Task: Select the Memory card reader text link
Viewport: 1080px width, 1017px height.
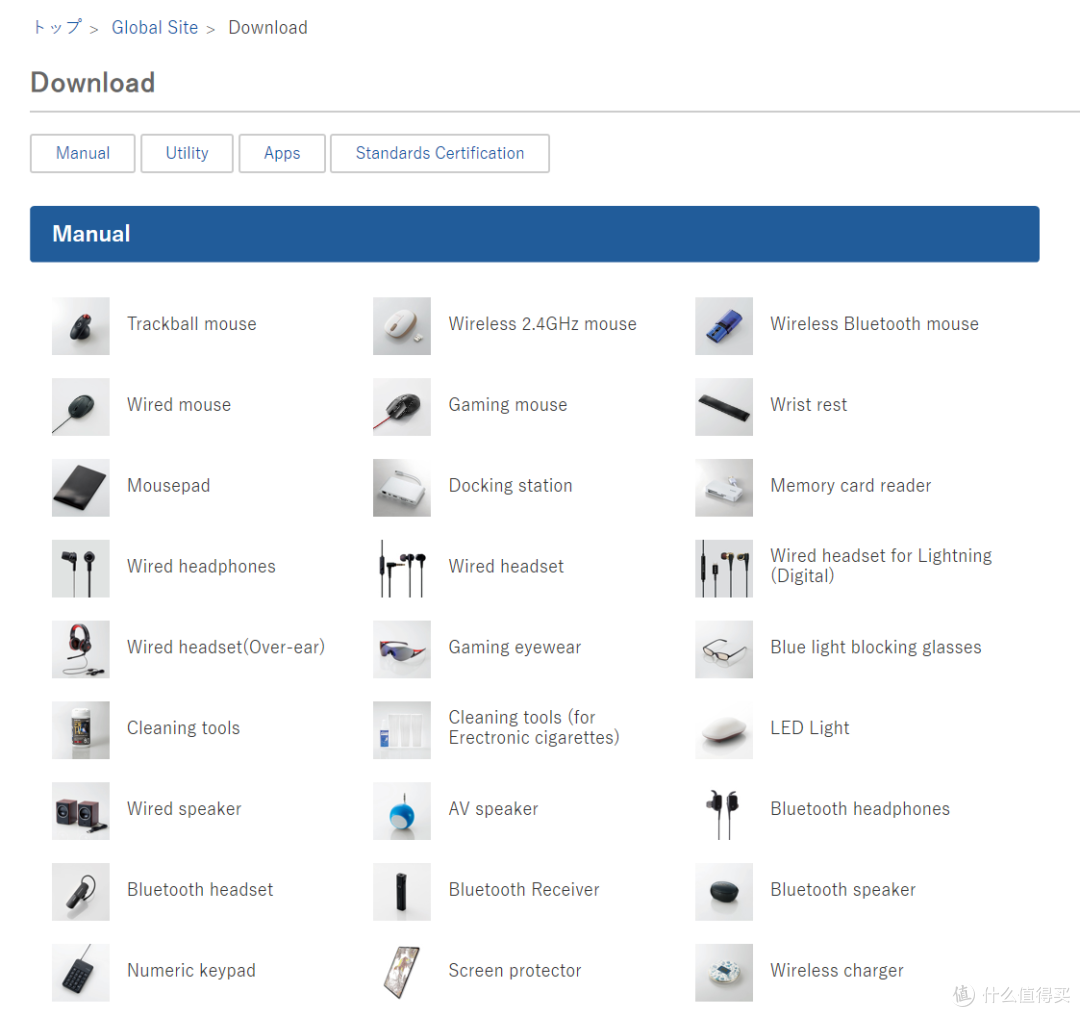Action: click(851, 485)
